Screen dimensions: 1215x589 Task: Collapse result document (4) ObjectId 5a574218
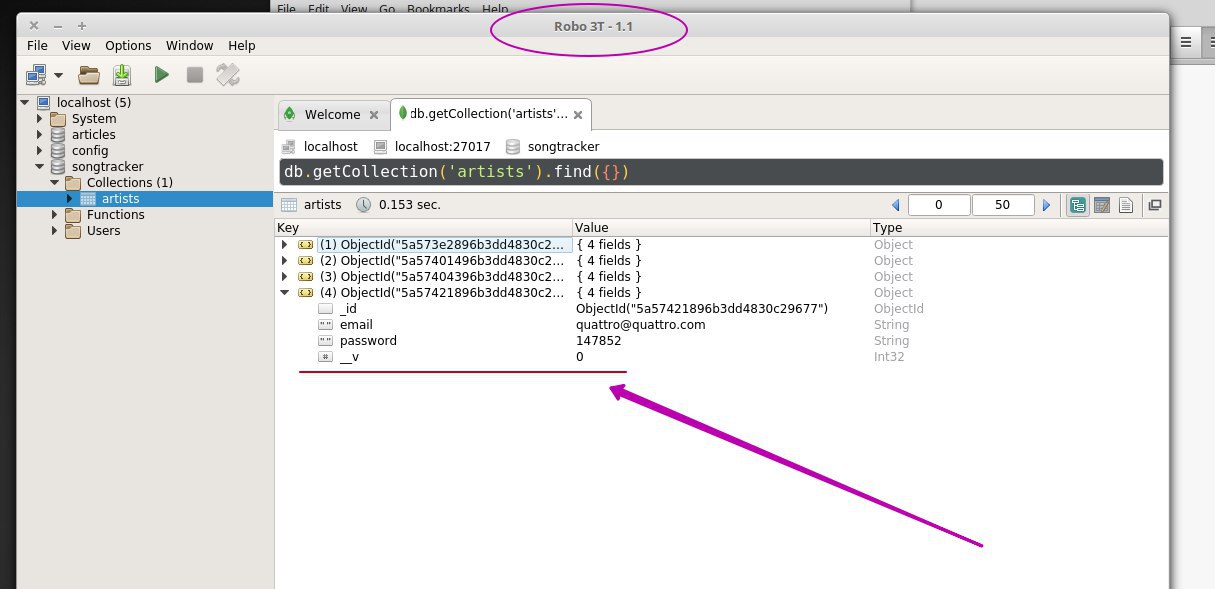click(x=285, y=292)
